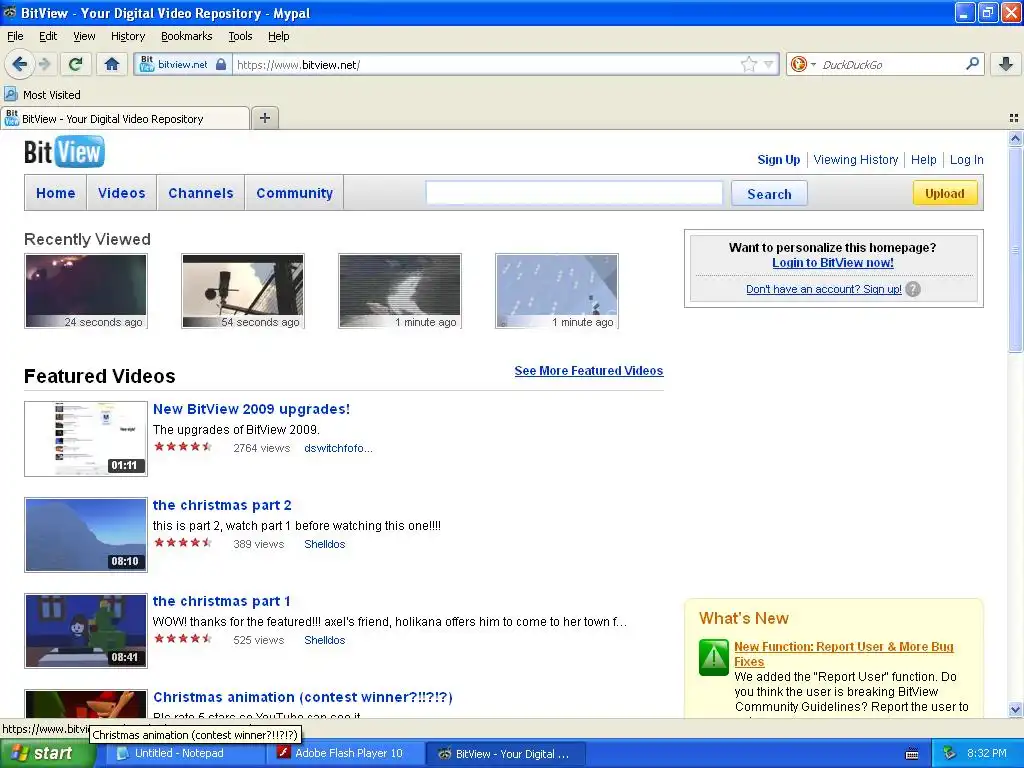Go to the Community navigation tab
This screenshot has width=1024, height=768.
tap(295, 193)
